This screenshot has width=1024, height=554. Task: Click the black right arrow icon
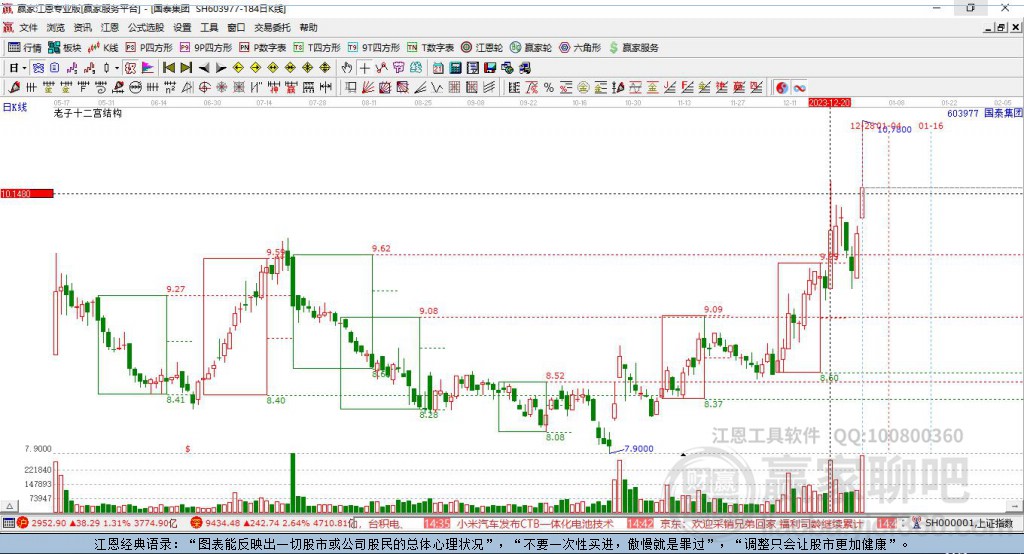(221, 68)
